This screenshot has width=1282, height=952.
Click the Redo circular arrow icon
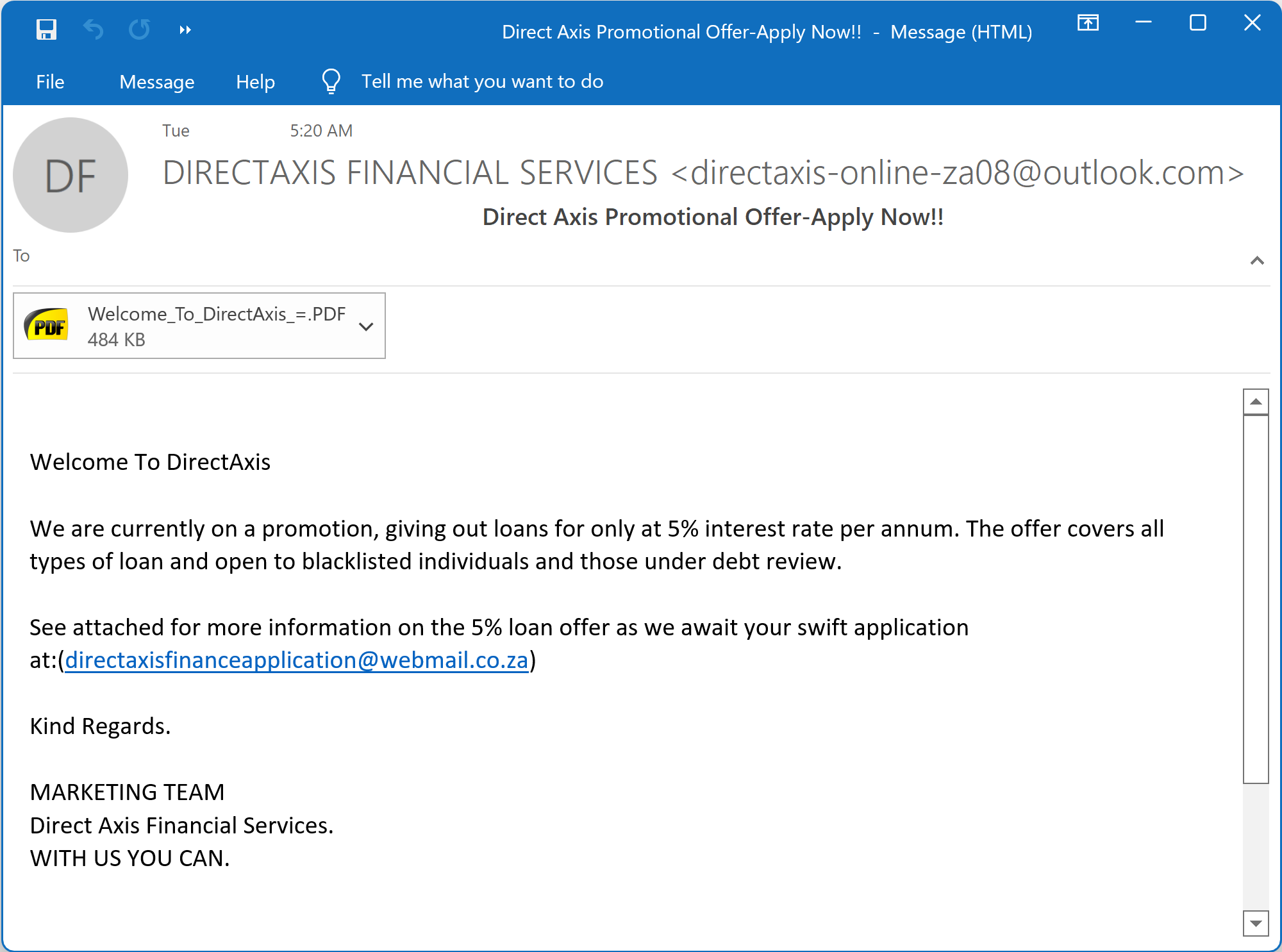pos(139,29)
